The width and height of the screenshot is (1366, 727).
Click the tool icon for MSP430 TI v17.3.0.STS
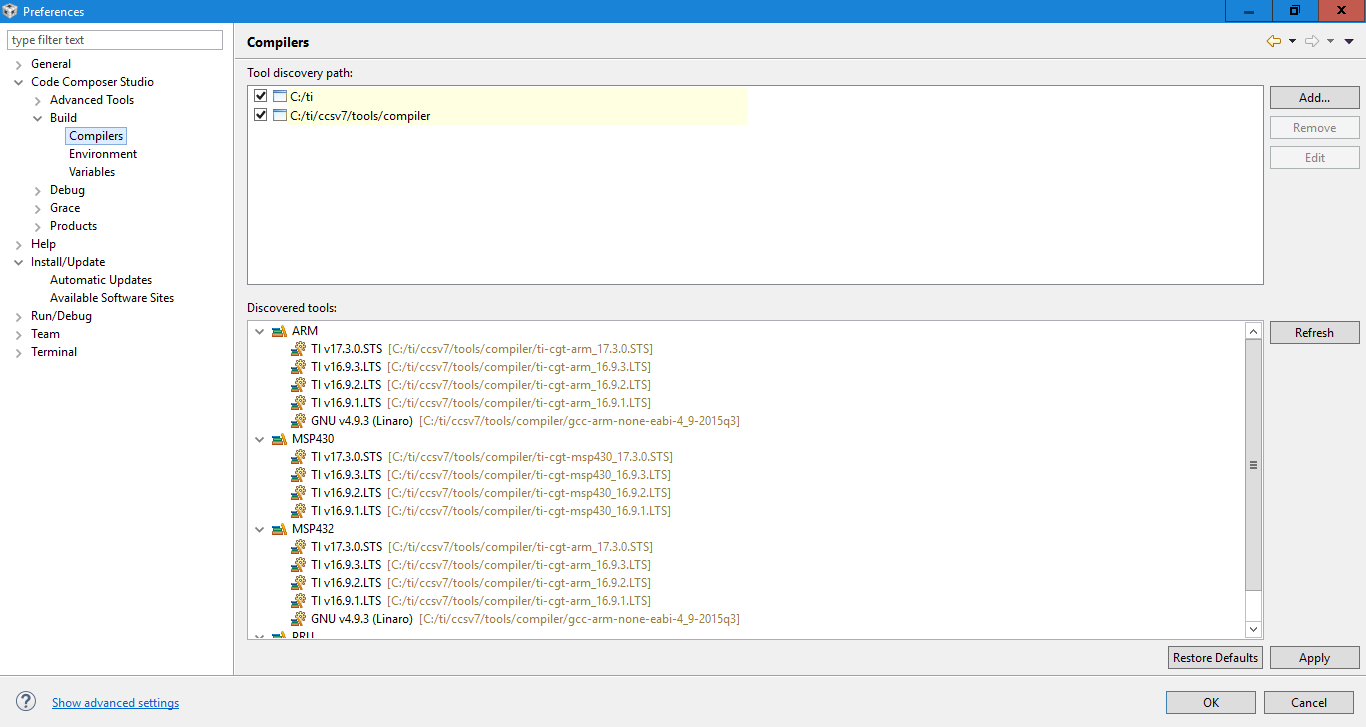(298, 457)
